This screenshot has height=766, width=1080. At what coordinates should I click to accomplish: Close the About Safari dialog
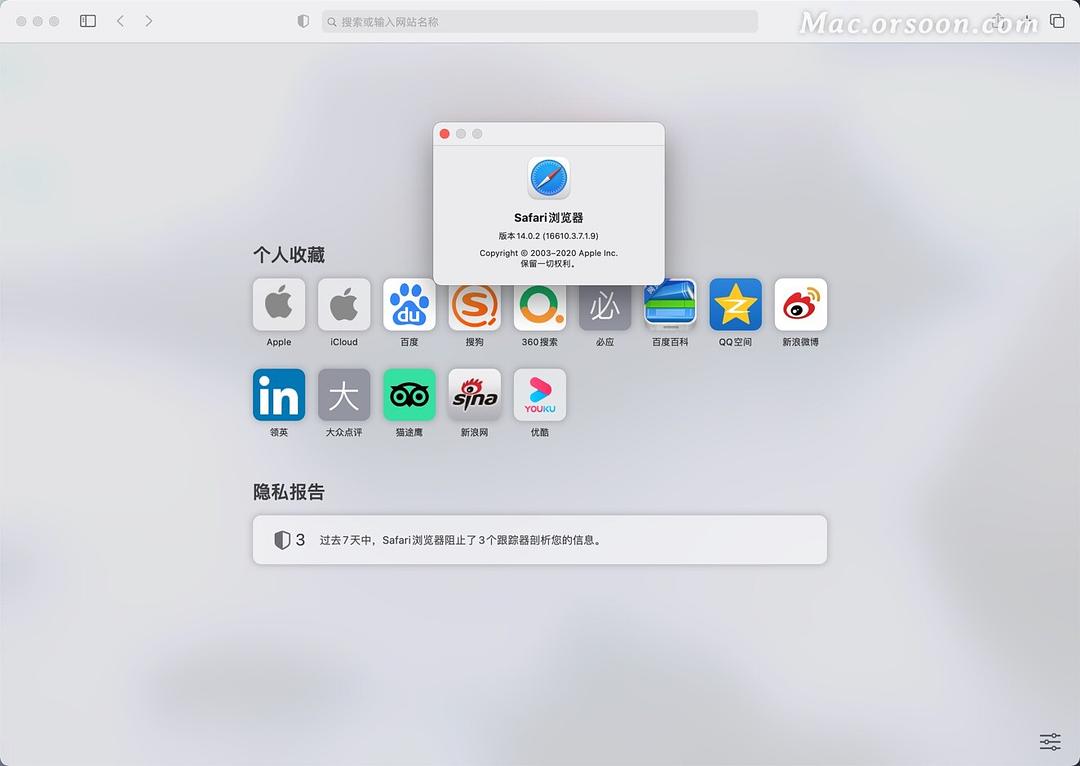coord(444,134)
